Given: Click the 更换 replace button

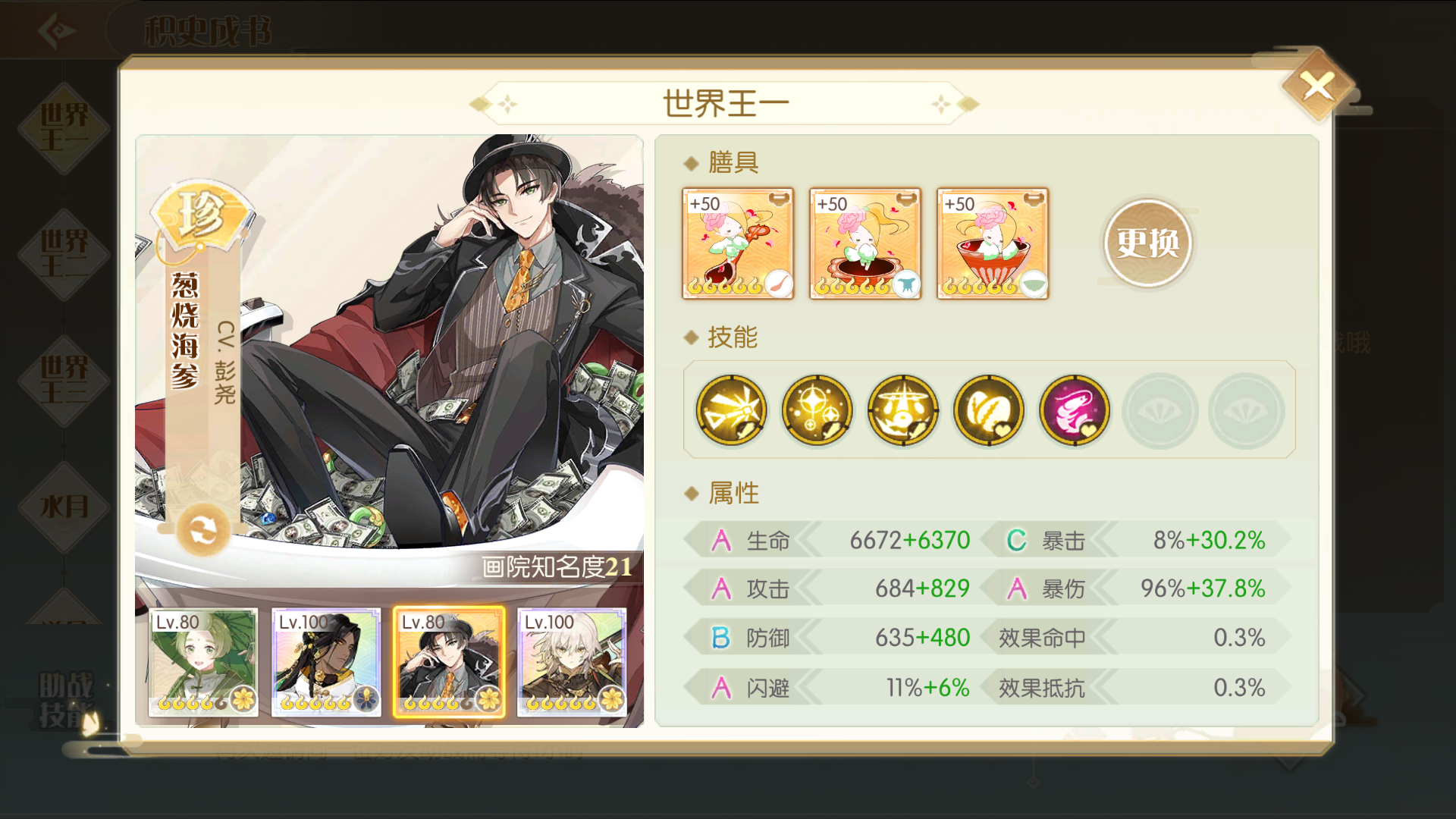Looking at the screenshot, I should click(x=1147, y=243).
